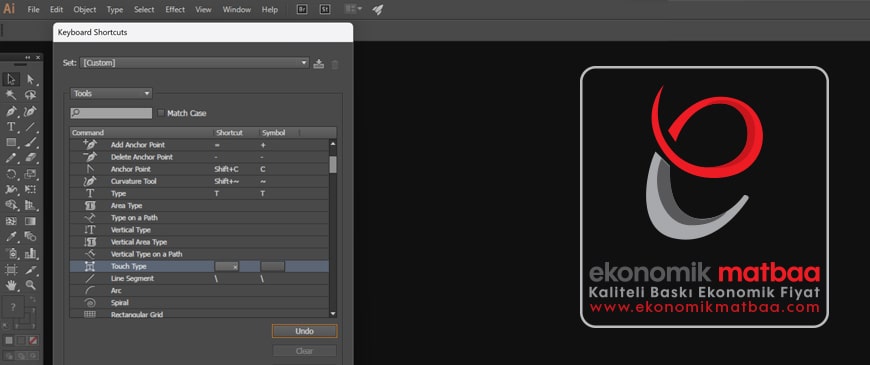Open the Edit menu
This screenshot has width=870, height=365.
pyautogui.click(x=56, y=9)
